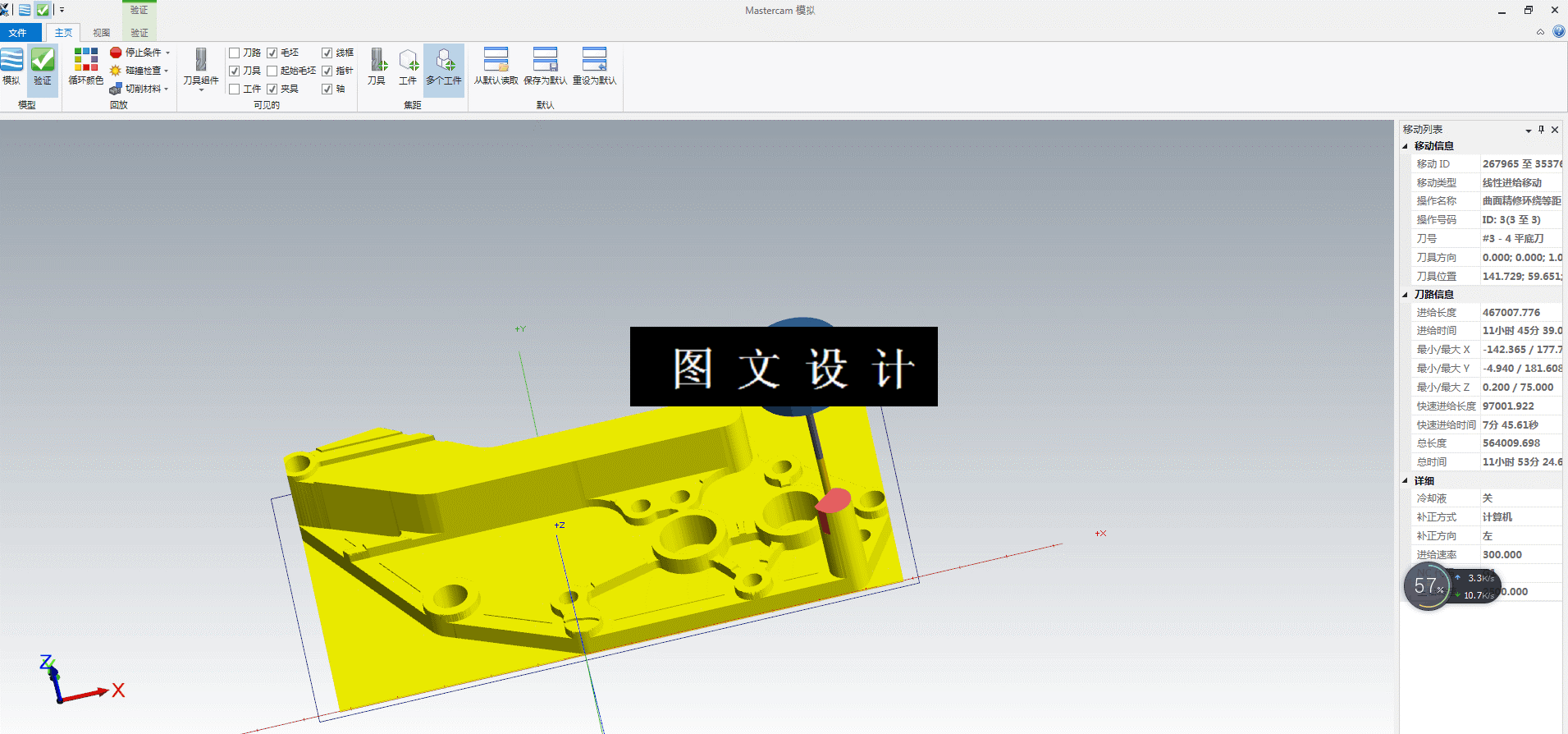
Task: Click the 切削材料 material cutting icon
Action: pyautogui.click(x=116, y=89)
